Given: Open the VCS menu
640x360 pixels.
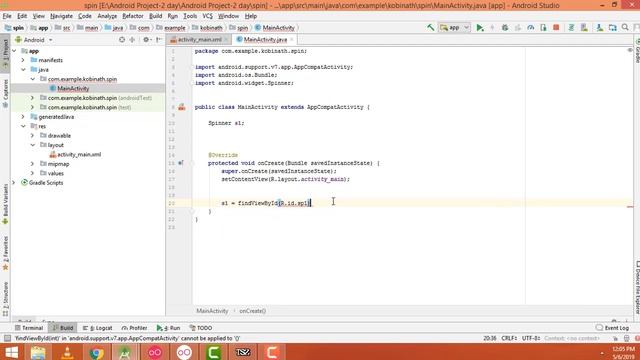Looking at the screenshot, I should coord(207,16).
